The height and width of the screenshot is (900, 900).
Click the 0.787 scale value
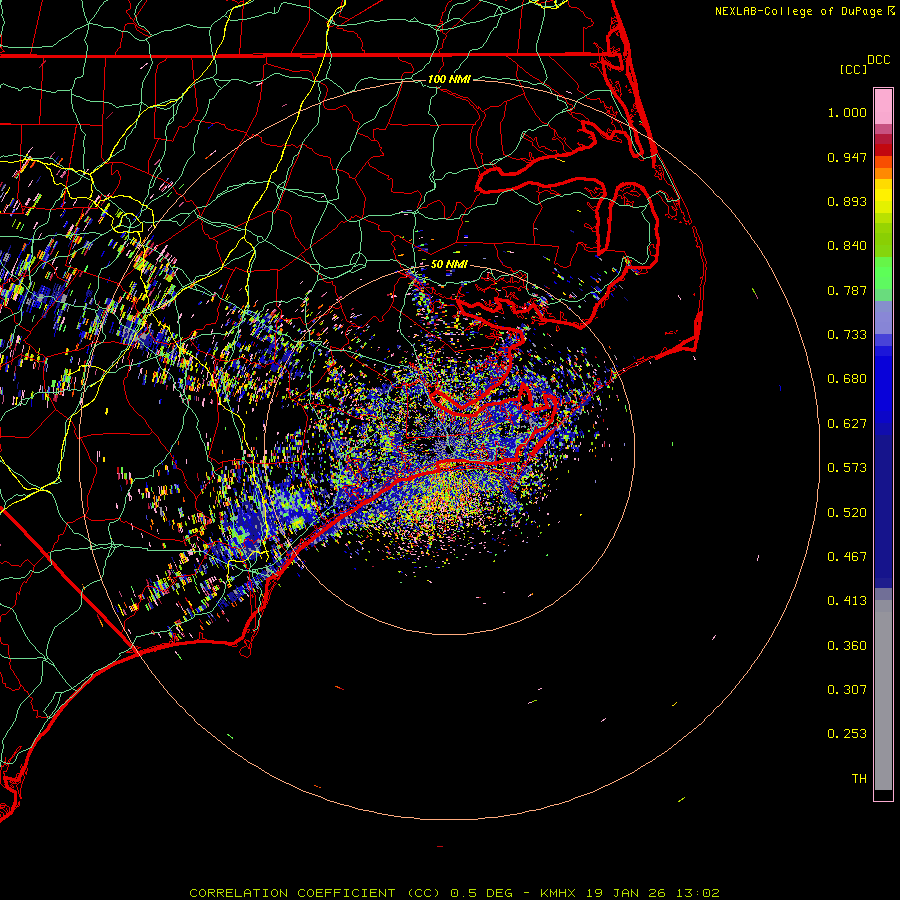click(x=847, y=290)
